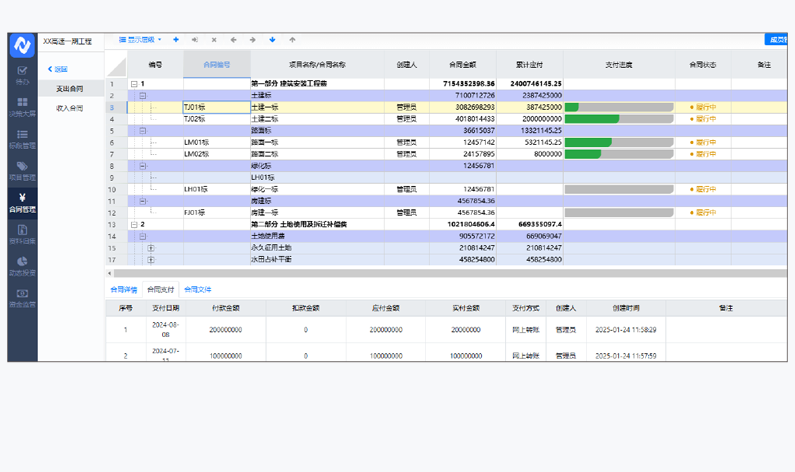The height and width of the screenshot is (472, 795).
Task: Click the 返回 back link
Action: pyautogui.click(x=58, y=69)
